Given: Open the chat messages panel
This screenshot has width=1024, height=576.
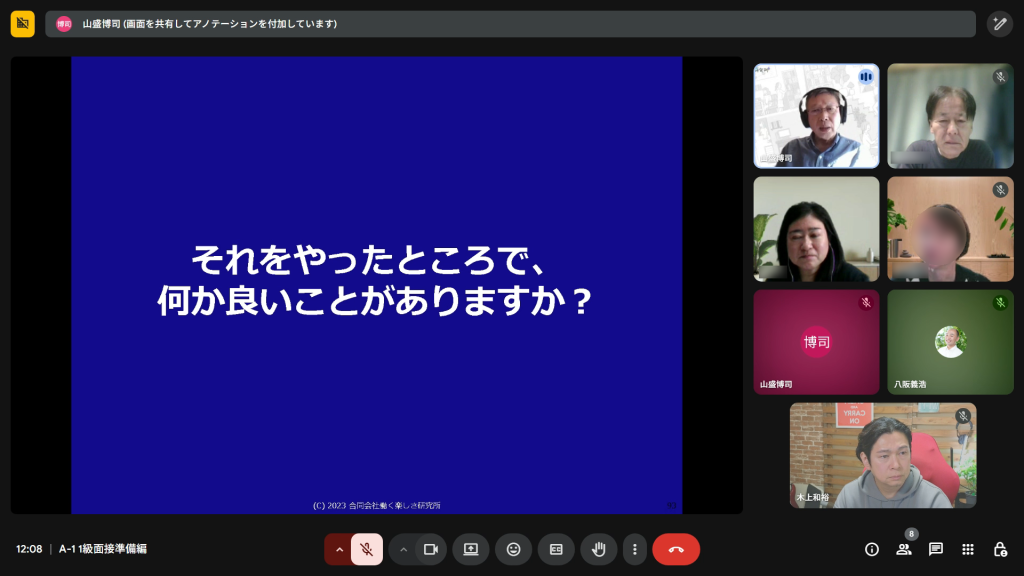Looking at the screenshot, I should [x=936, y=549].
